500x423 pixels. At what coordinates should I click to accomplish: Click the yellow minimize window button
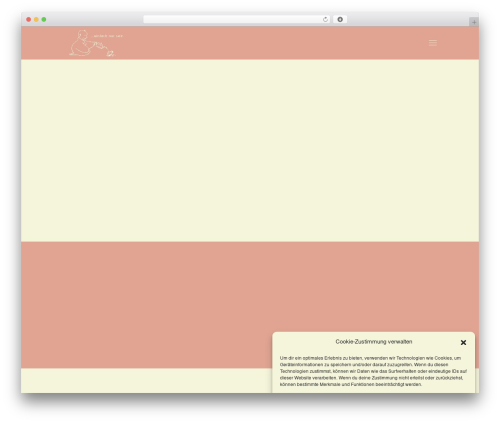coord(36,19)
